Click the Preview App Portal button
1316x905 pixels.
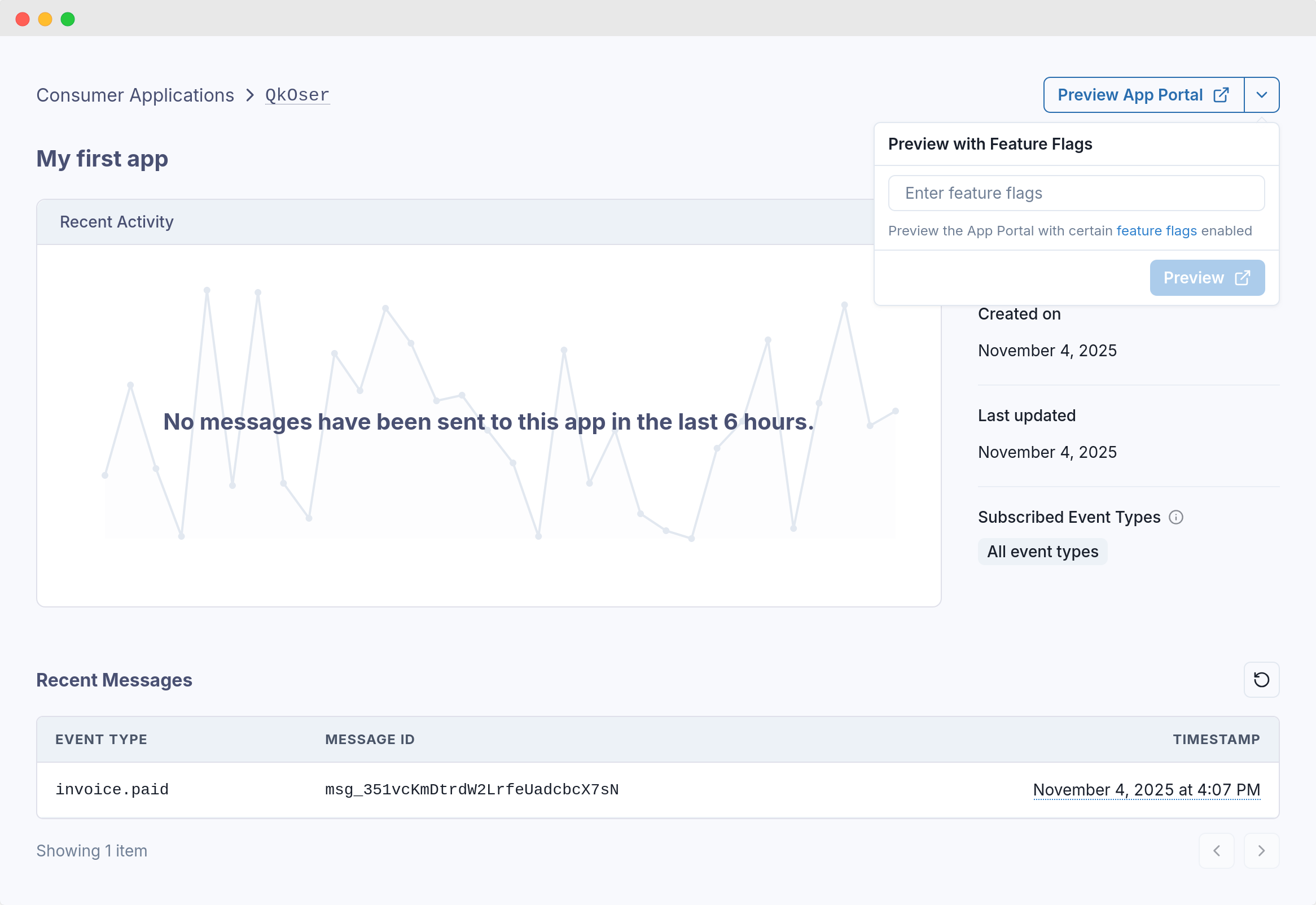click(1131, 95)
